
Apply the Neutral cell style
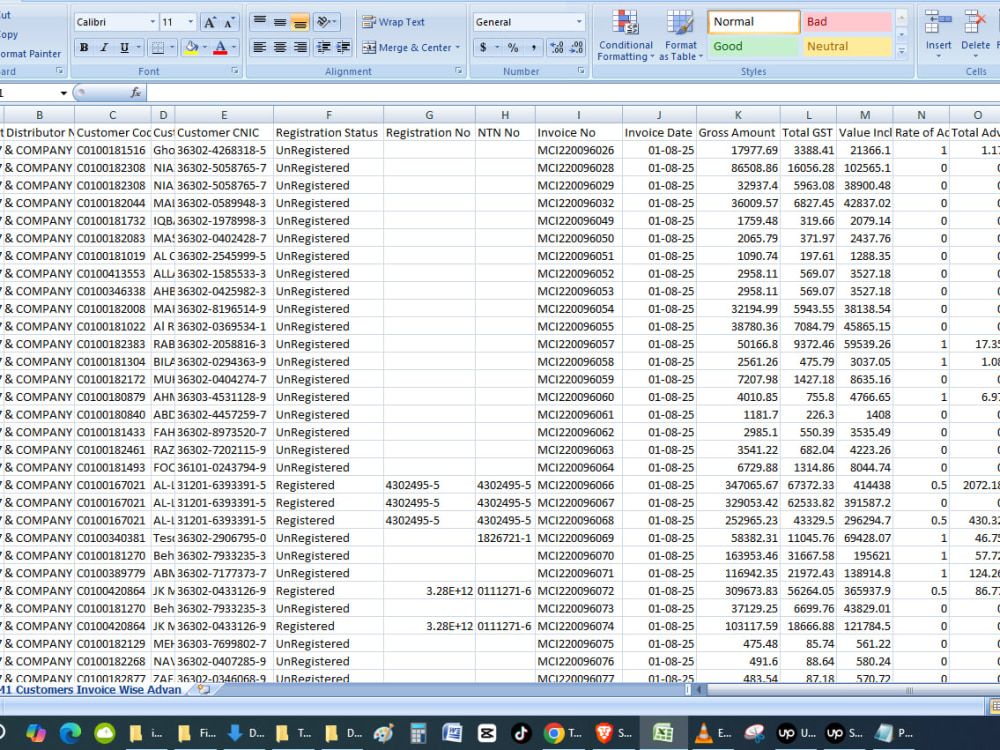click(x=846, y=47)
